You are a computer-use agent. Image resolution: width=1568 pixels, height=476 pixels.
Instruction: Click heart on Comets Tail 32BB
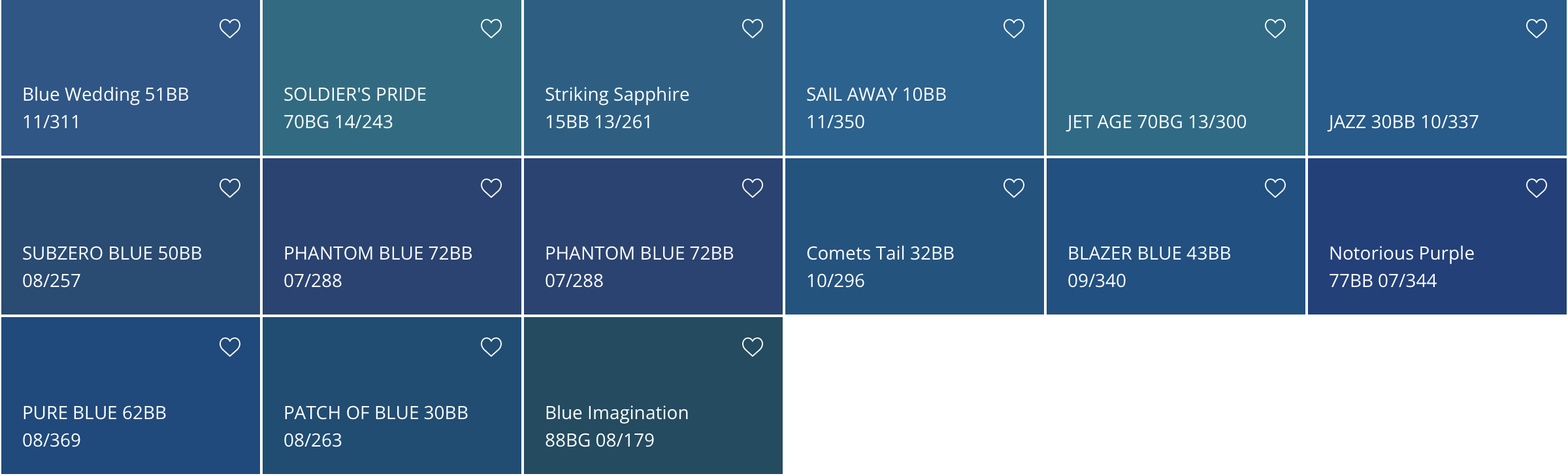point(1014,188)
